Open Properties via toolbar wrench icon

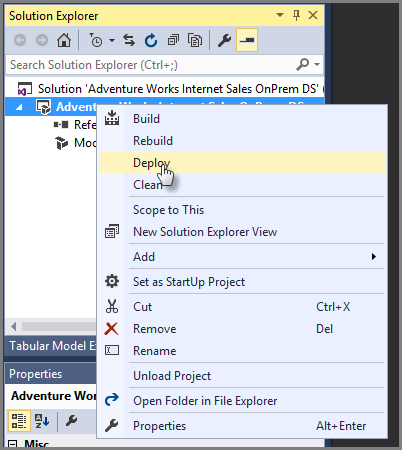pos(224,41)
